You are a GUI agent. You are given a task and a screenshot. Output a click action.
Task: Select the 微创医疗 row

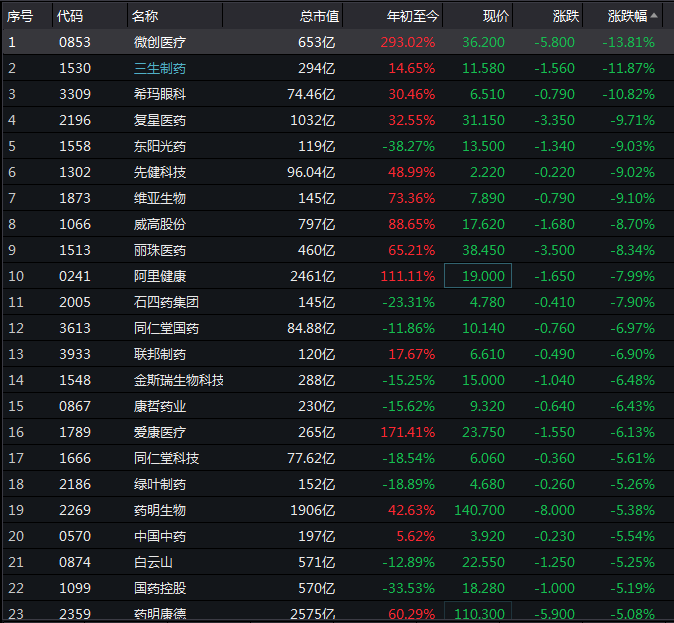[337, 42]
